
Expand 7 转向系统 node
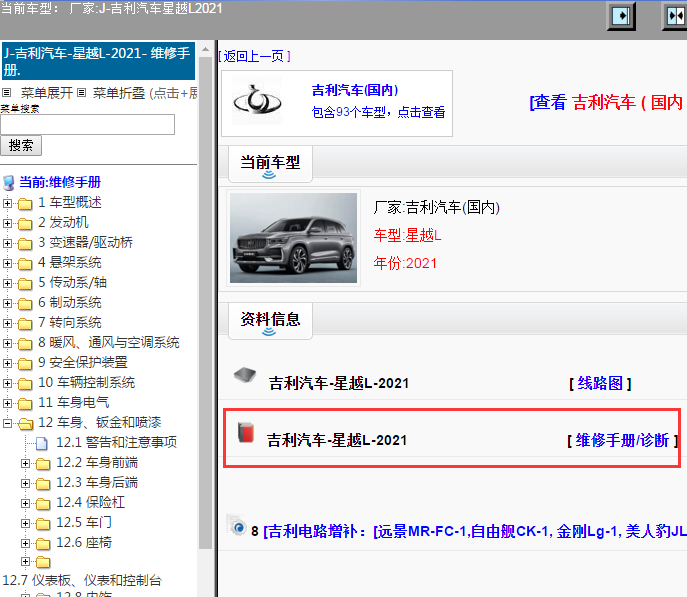pos(7,323)
